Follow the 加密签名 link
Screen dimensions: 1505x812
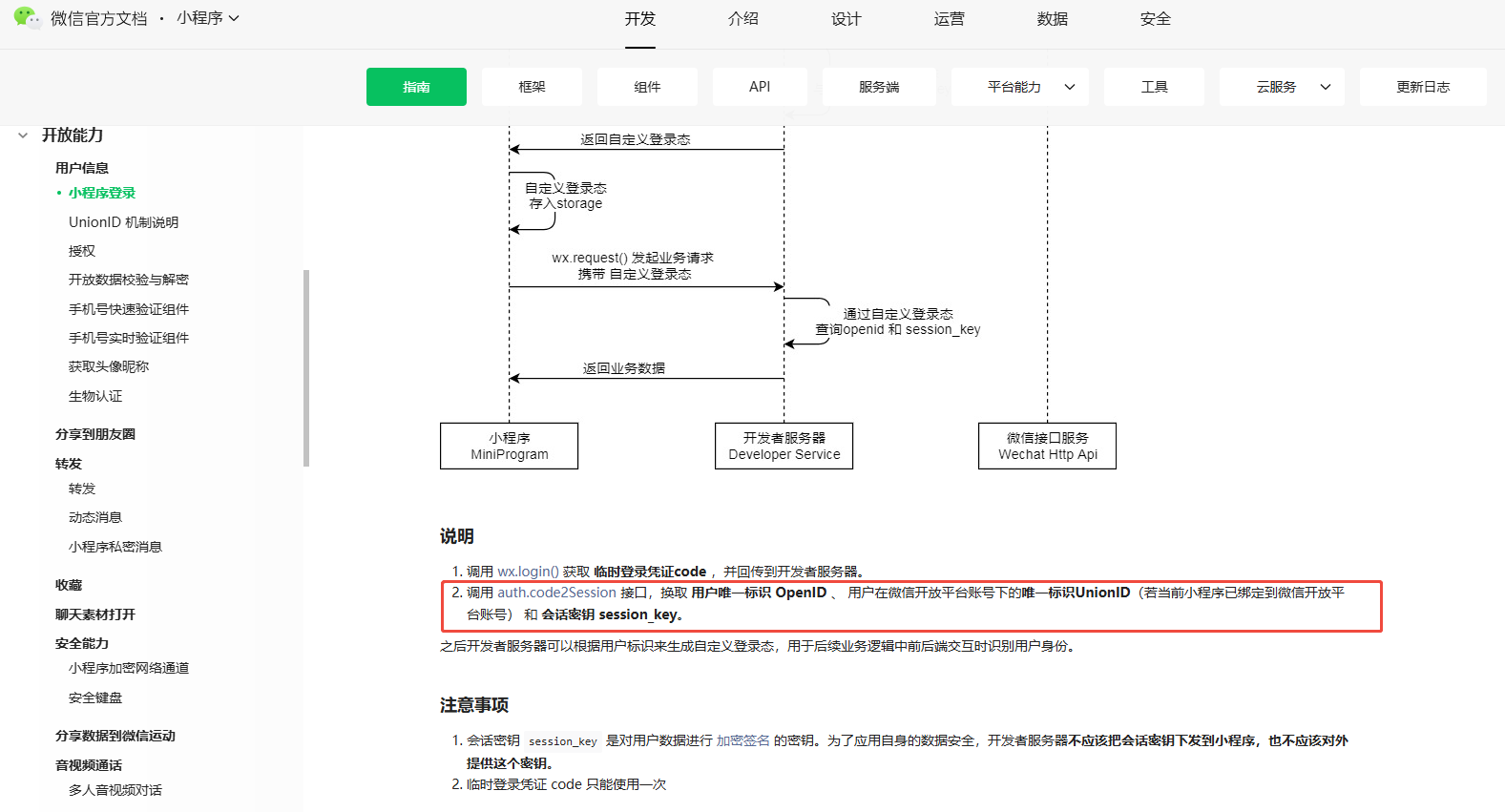(742, 740)
